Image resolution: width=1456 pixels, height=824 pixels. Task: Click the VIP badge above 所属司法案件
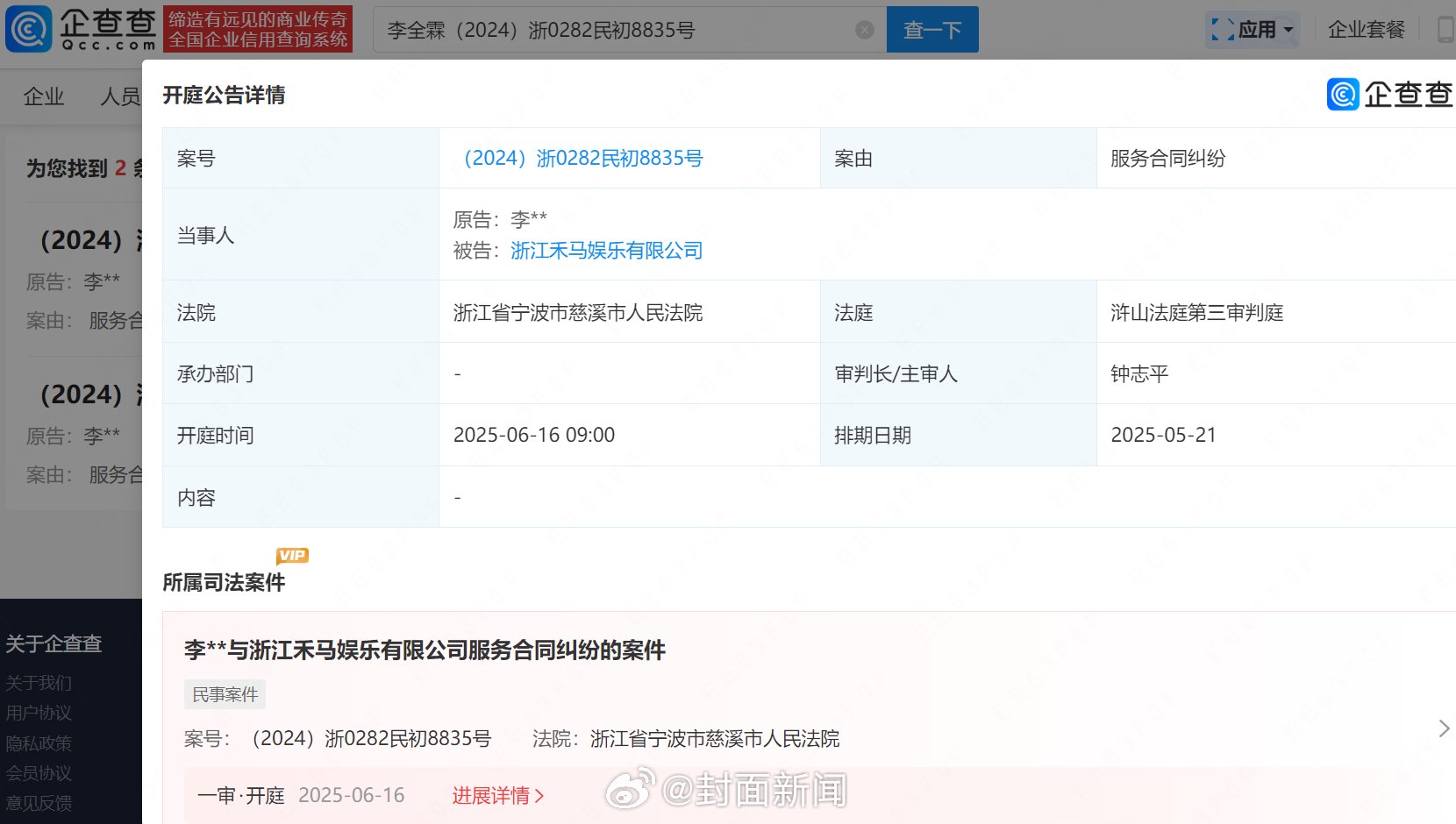point(292,555)
